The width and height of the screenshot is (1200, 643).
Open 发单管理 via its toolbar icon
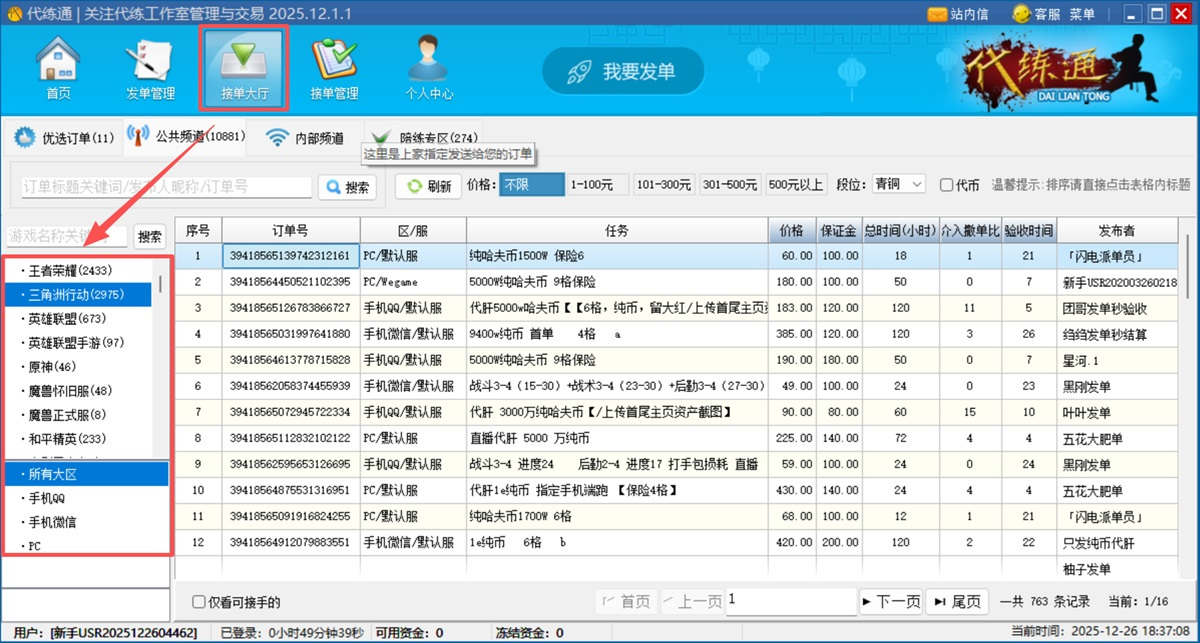pos(150,64)
